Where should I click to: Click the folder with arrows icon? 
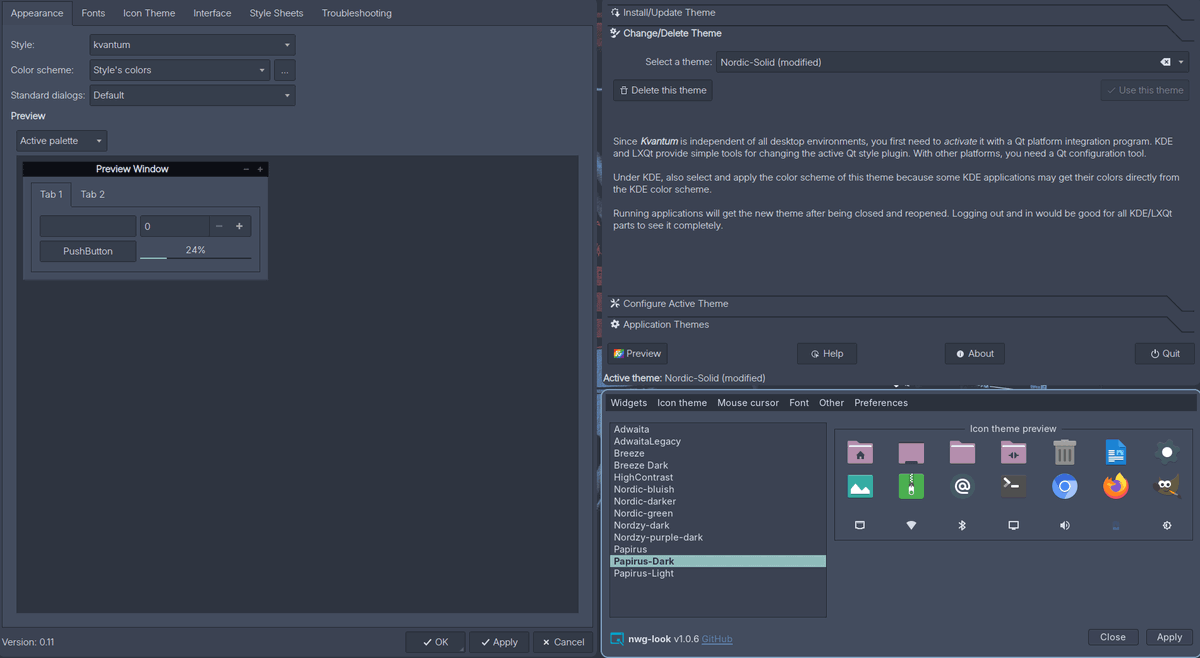coord(1013,453)
